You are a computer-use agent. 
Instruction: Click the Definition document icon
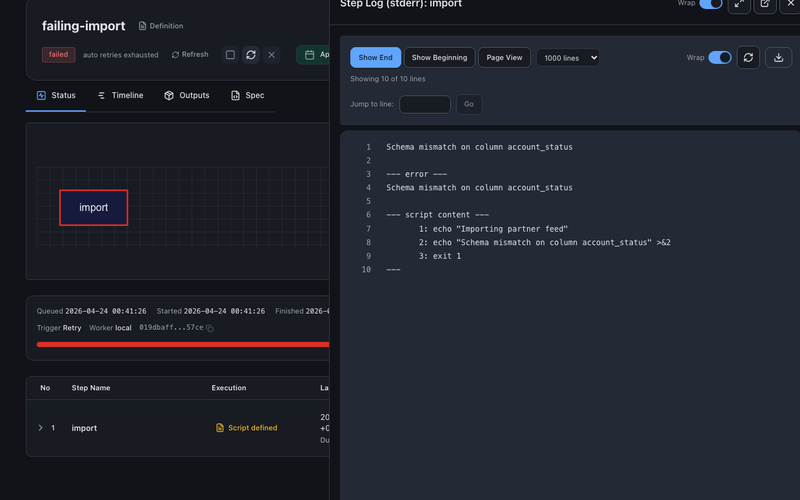(x=142, y=26)
